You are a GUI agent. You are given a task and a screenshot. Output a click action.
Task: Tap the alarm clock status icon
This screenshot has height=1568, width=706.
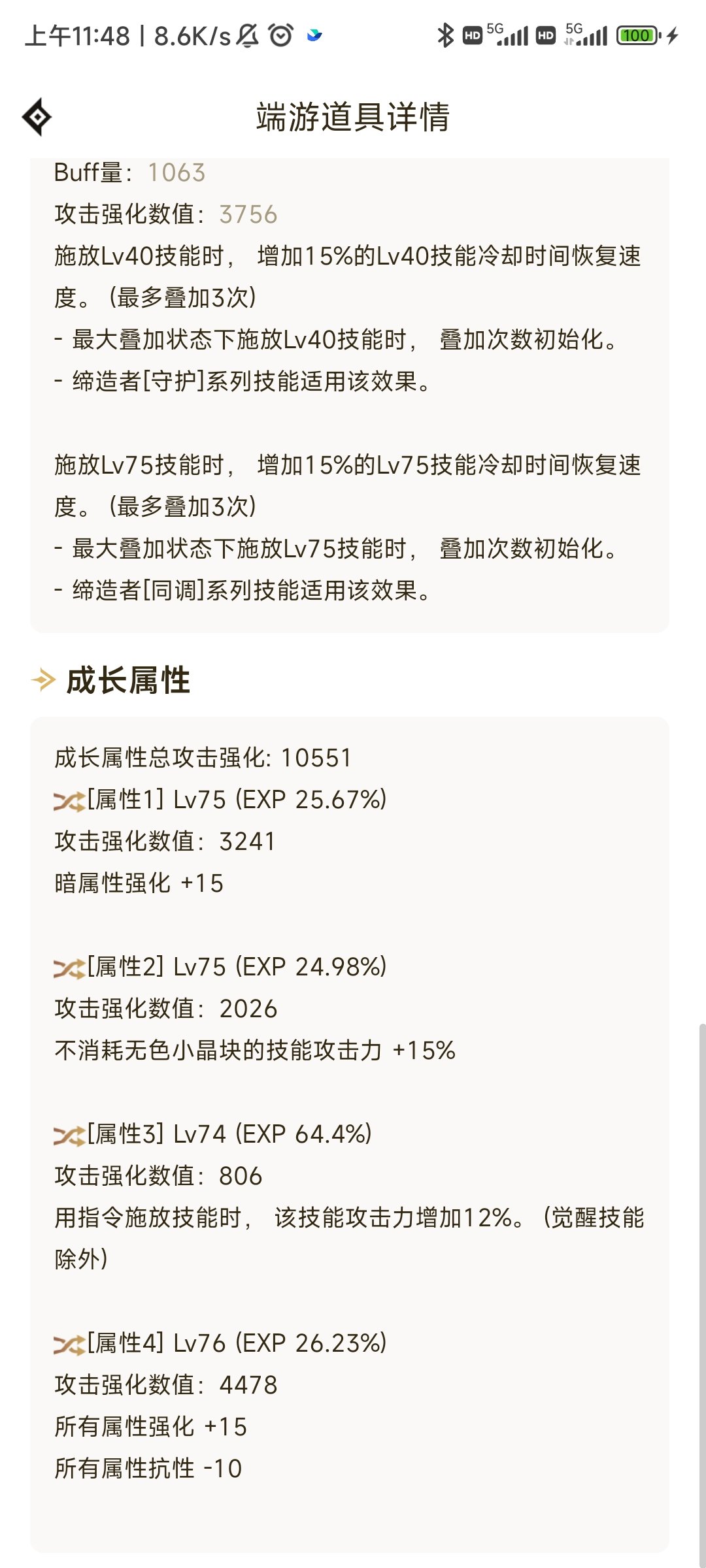[281, 35]
